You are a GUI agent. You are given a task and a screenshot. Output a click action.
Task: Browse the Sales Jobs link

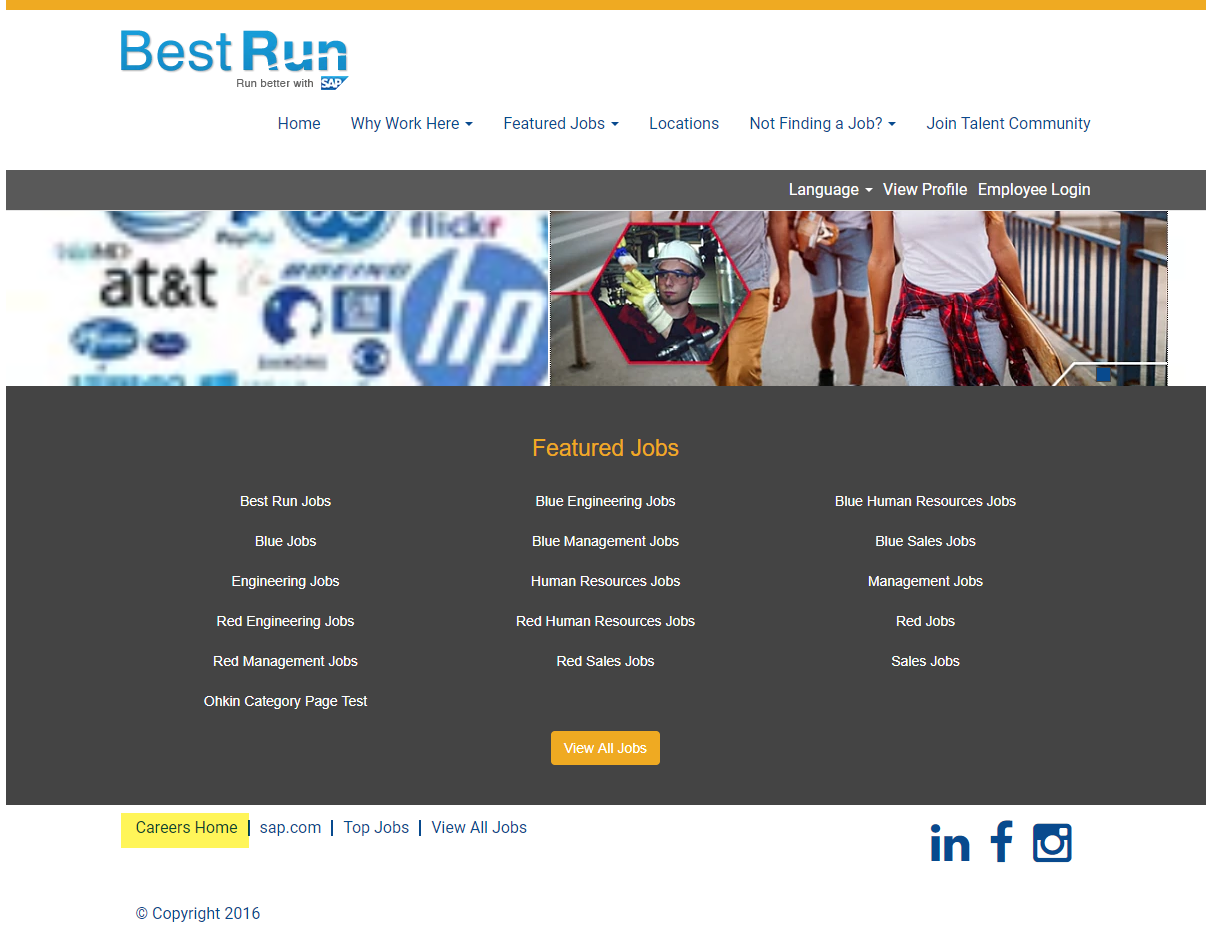[925, 661]
